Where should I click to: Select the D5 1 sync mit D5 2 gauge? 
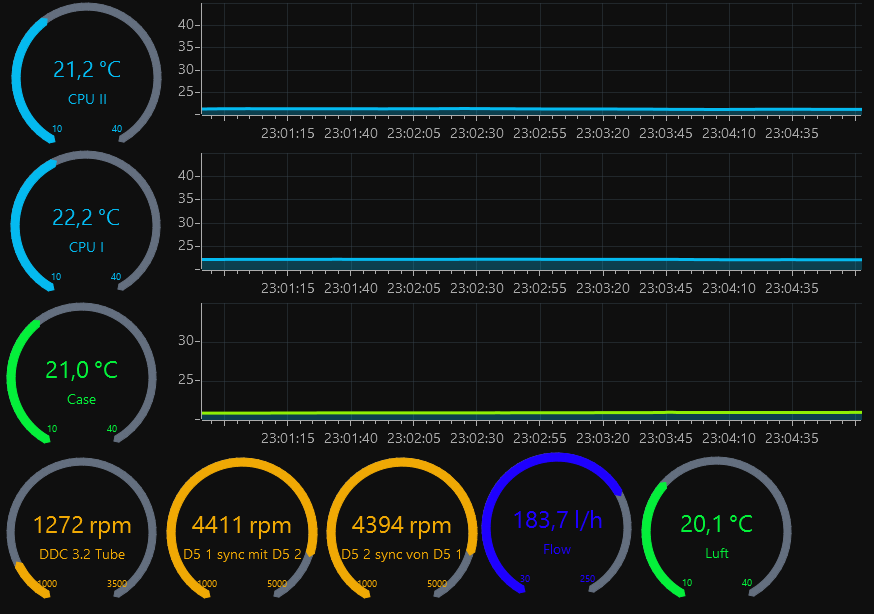click(x=242, y=528)
